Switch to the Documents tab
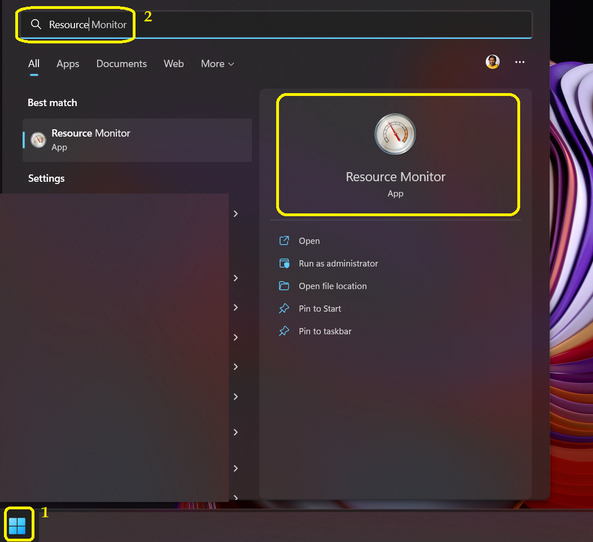593x542 pixels. (x=121, y=64)
